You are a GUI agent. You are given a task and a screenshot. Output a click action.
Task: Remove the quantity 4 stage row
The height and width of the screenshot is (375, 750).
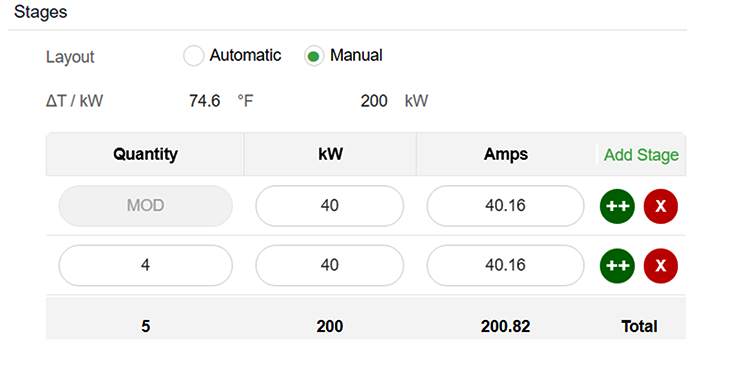[661, 266]
